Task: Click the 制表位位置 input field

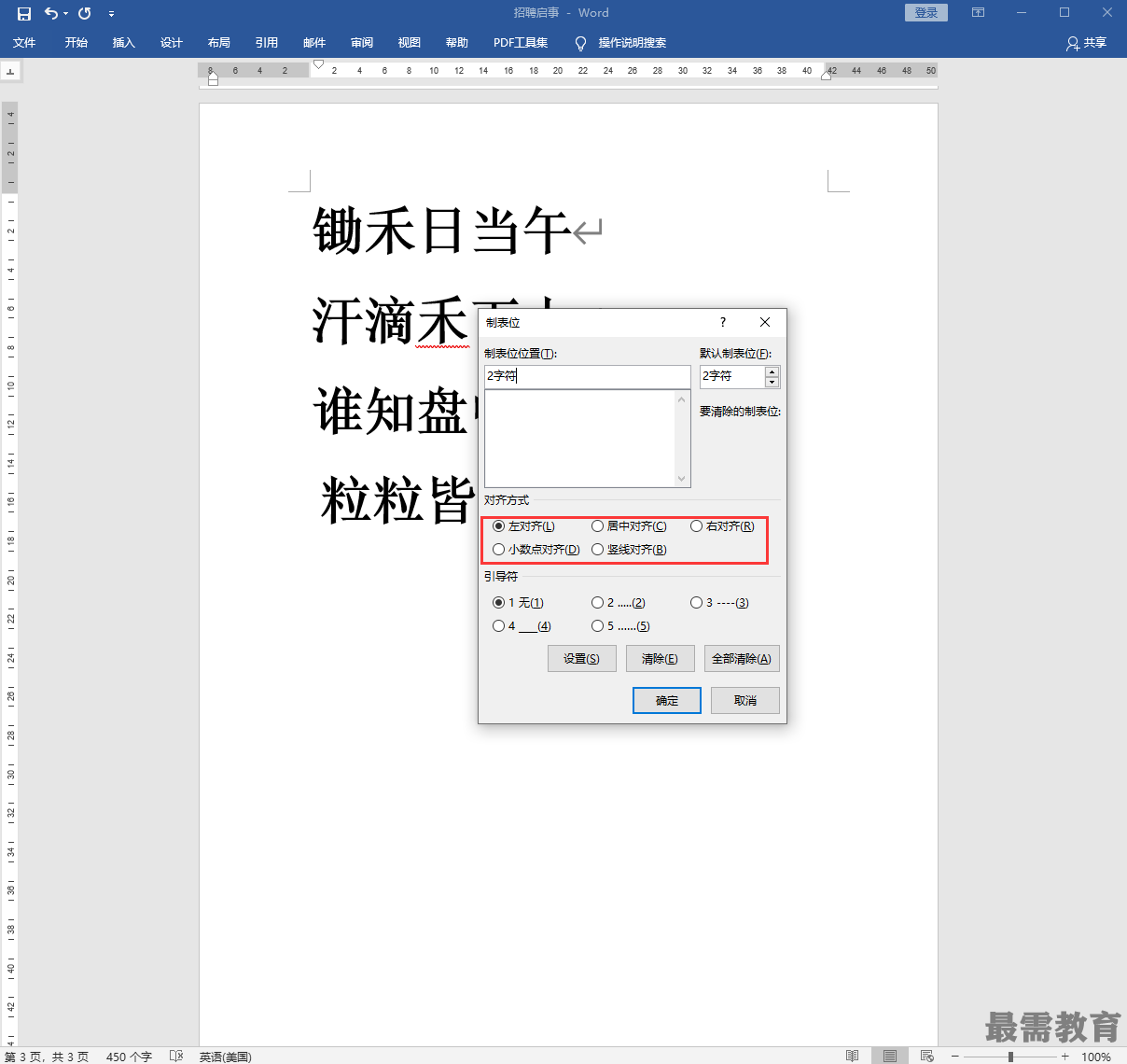Action: point(588,376)
